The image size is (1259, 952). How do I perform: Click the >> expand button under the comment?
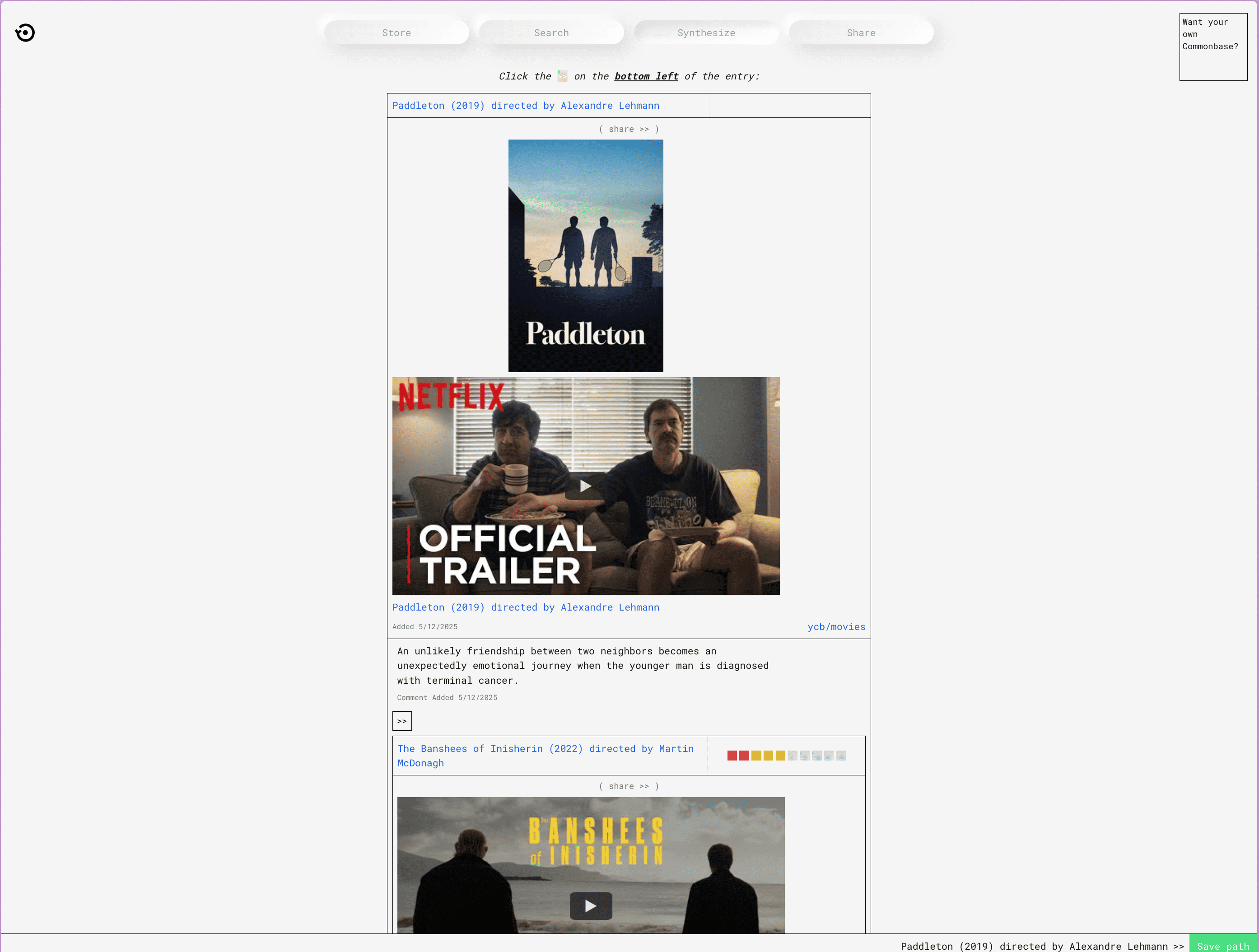(x=402, y=721)
